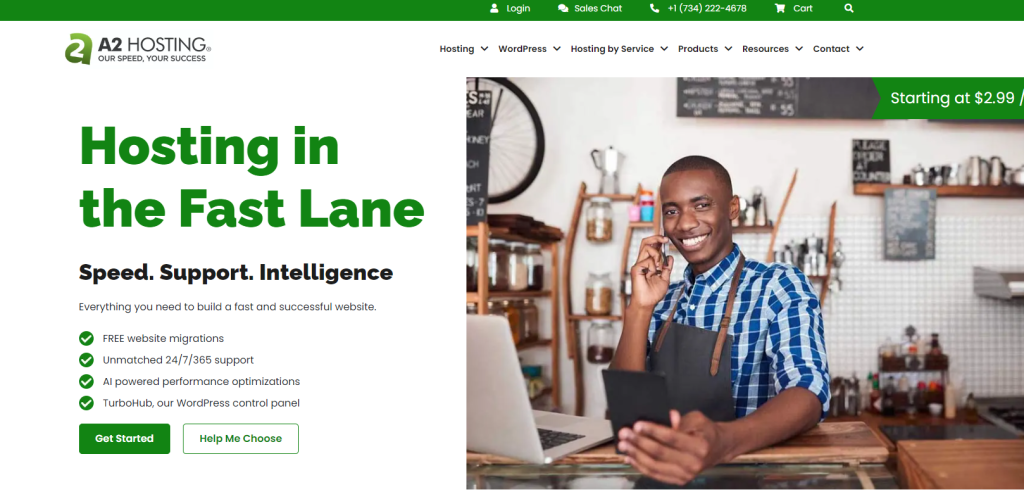
Task: Click the Get Started button
Action: [125, 438]
